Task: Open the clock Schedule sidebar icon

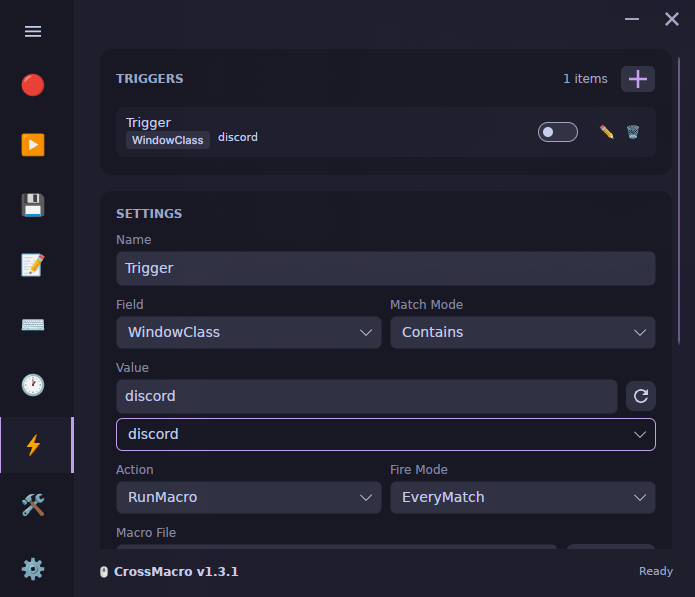Action: pos(33,385)
